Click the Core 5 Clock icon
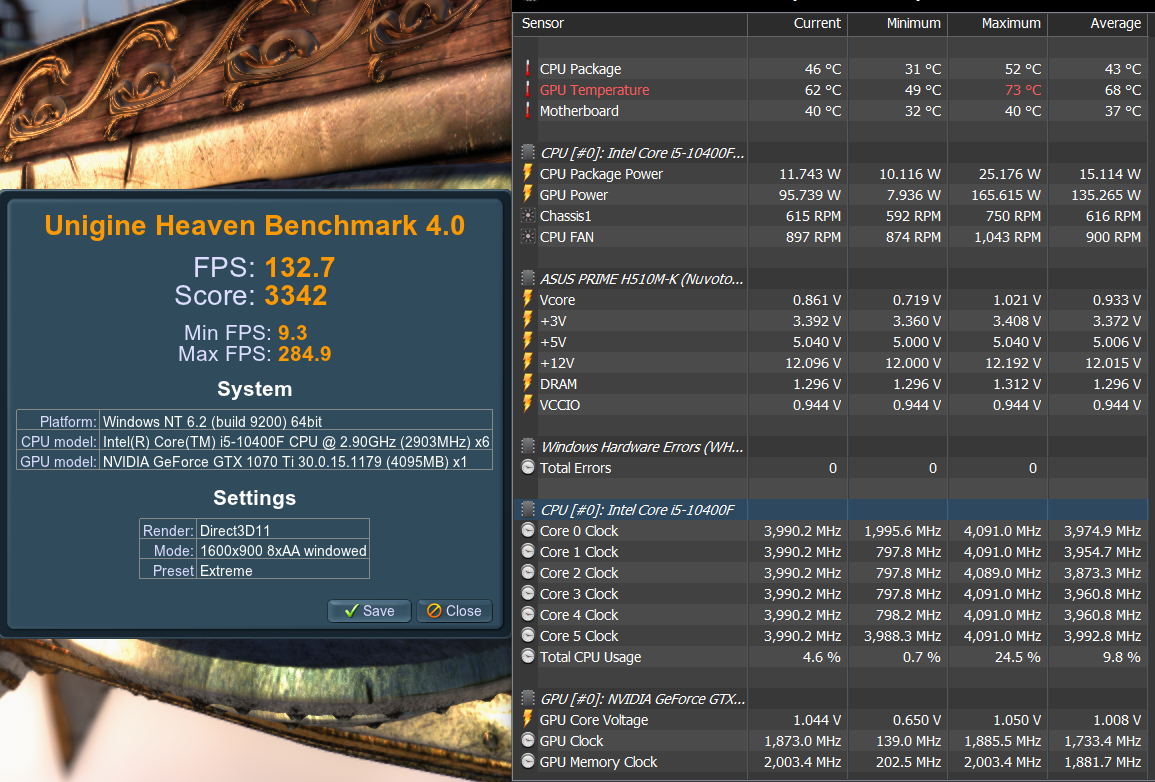 coord(527,635)
